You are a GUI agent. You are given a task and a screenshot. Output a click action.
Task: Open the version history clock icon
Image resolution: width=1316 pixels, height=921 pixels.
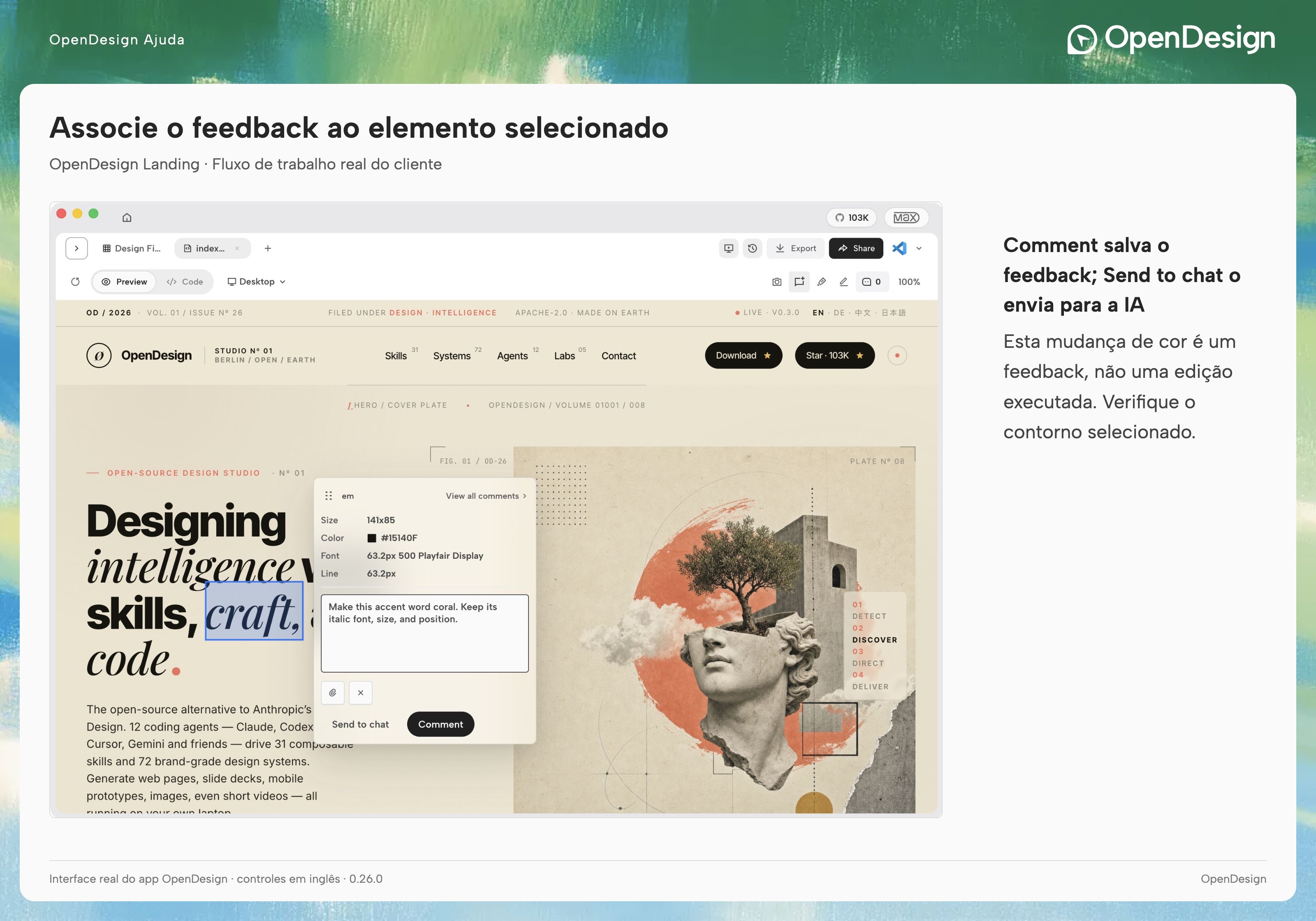[x=752, y=248]
